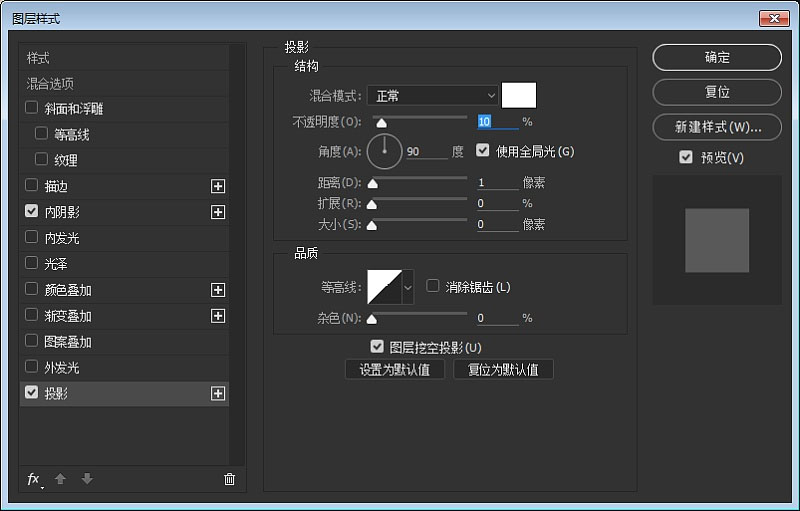Close the 图层样式 dialog window
The height and width of the screenshot is (511, 800).
774,18
